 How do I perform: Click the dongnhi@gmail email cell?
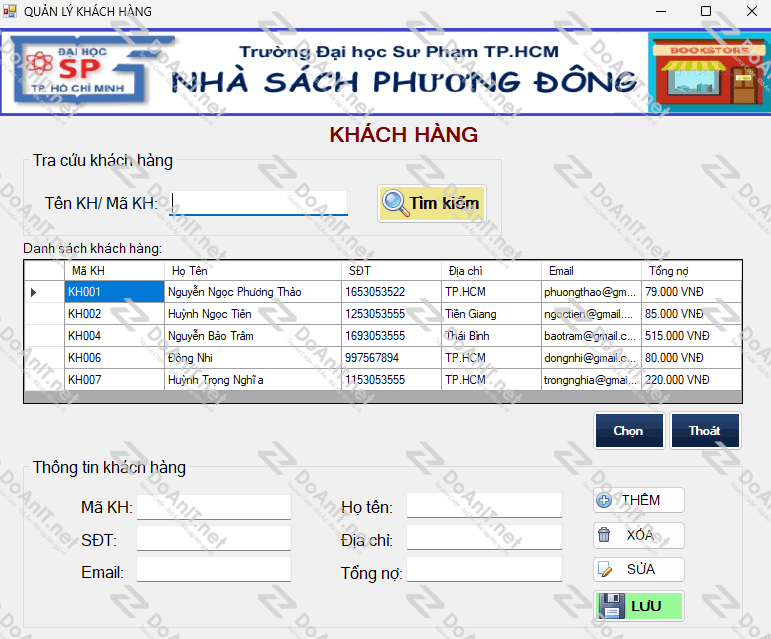(x=592, y=358)
